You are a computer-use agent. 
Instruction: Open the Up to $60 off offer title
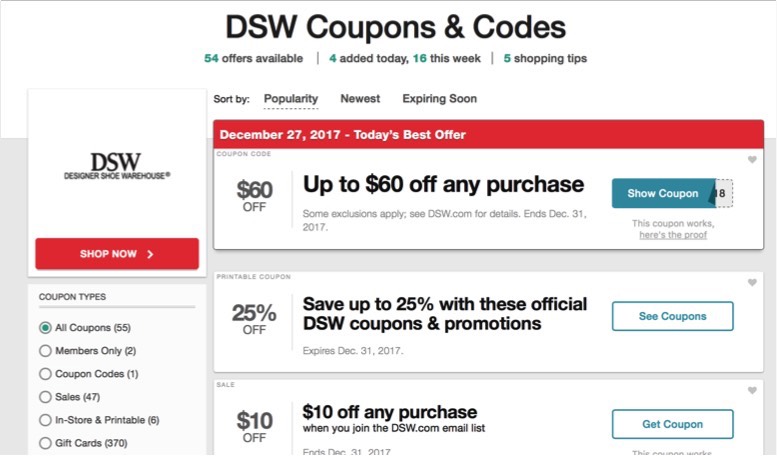[444, 184]
